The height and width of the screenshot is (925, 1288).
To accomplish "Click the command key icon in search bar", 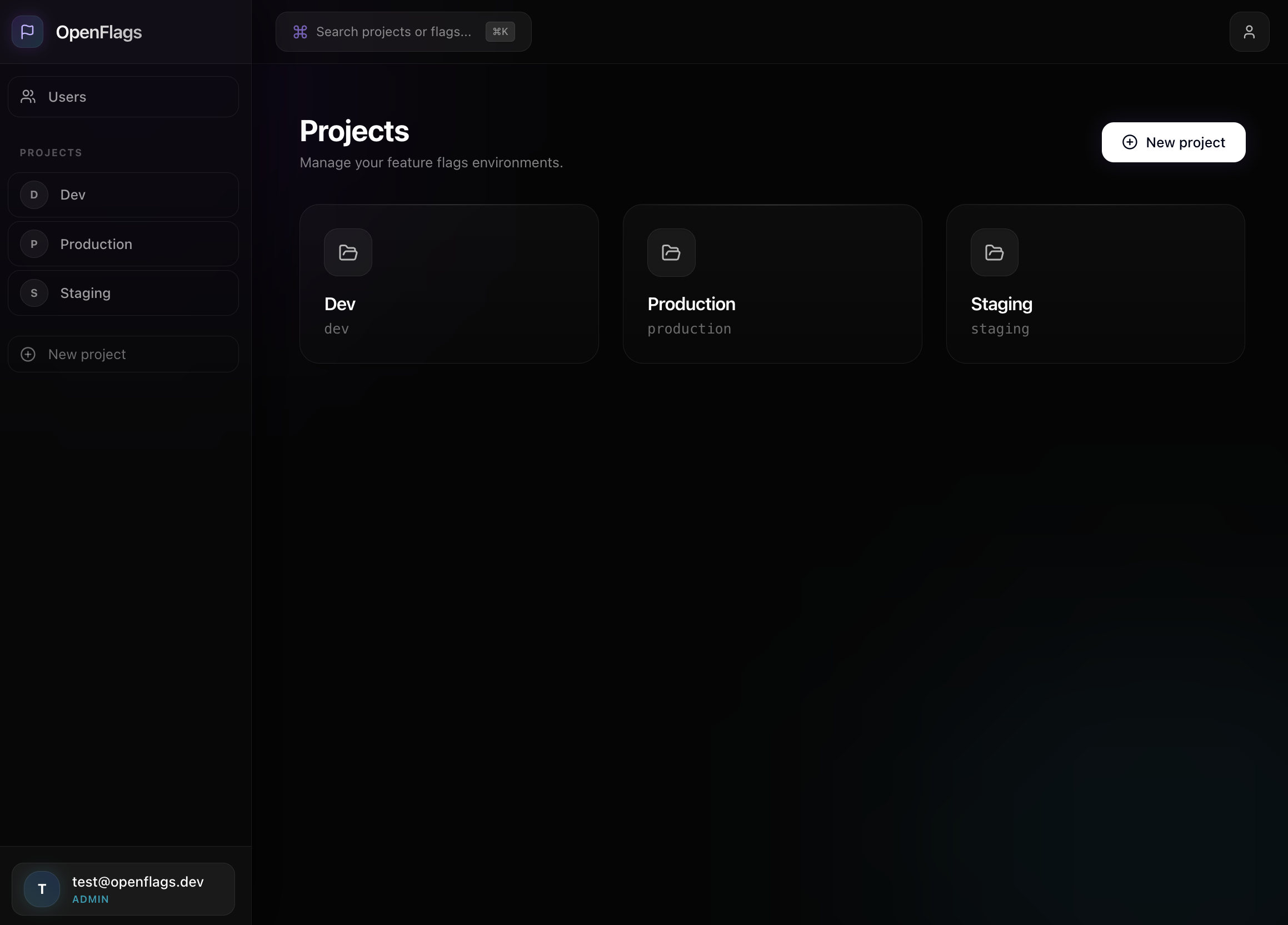I will pos(300,32).
